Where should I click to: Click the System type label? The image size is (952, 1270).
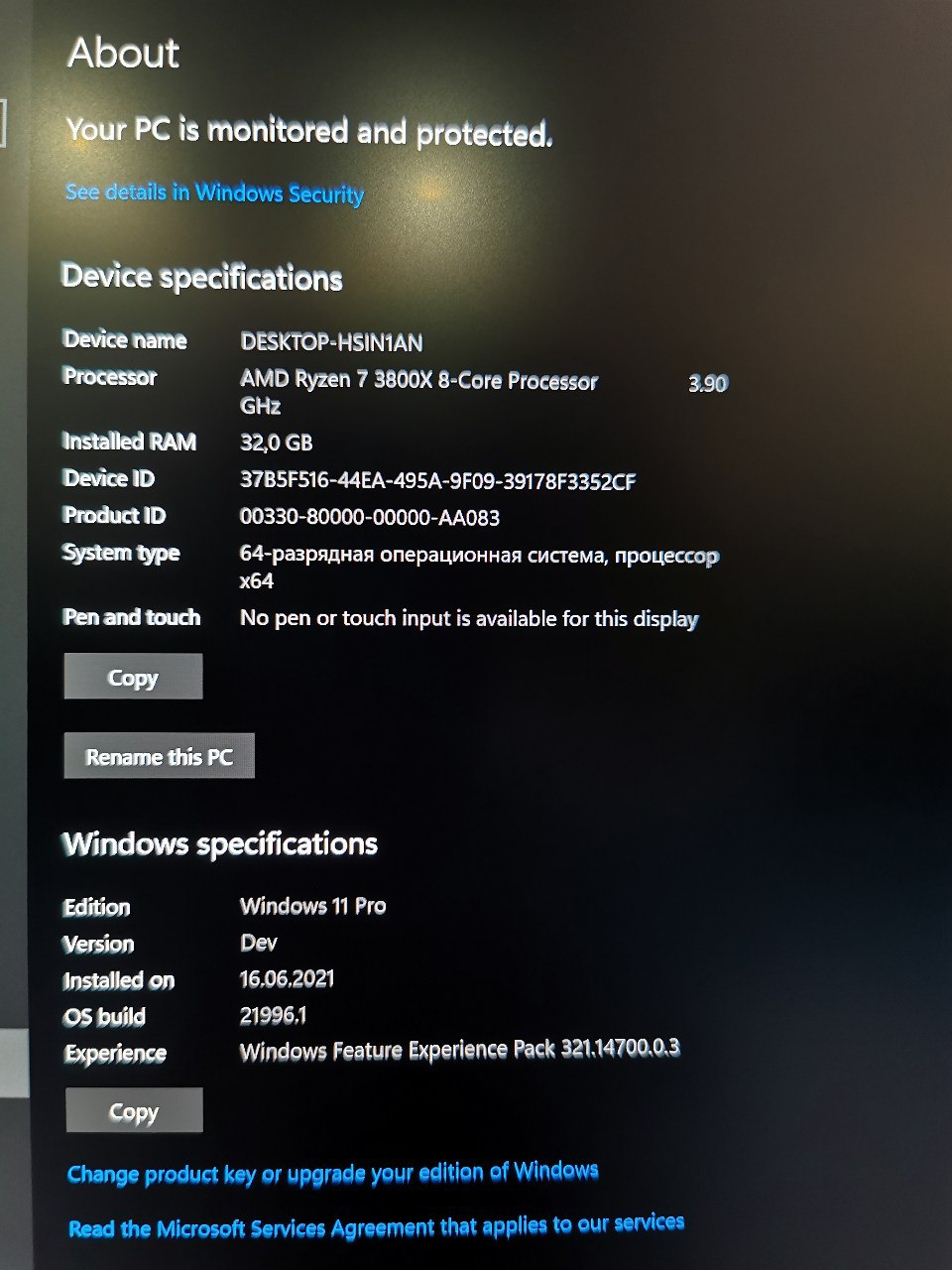121,553
